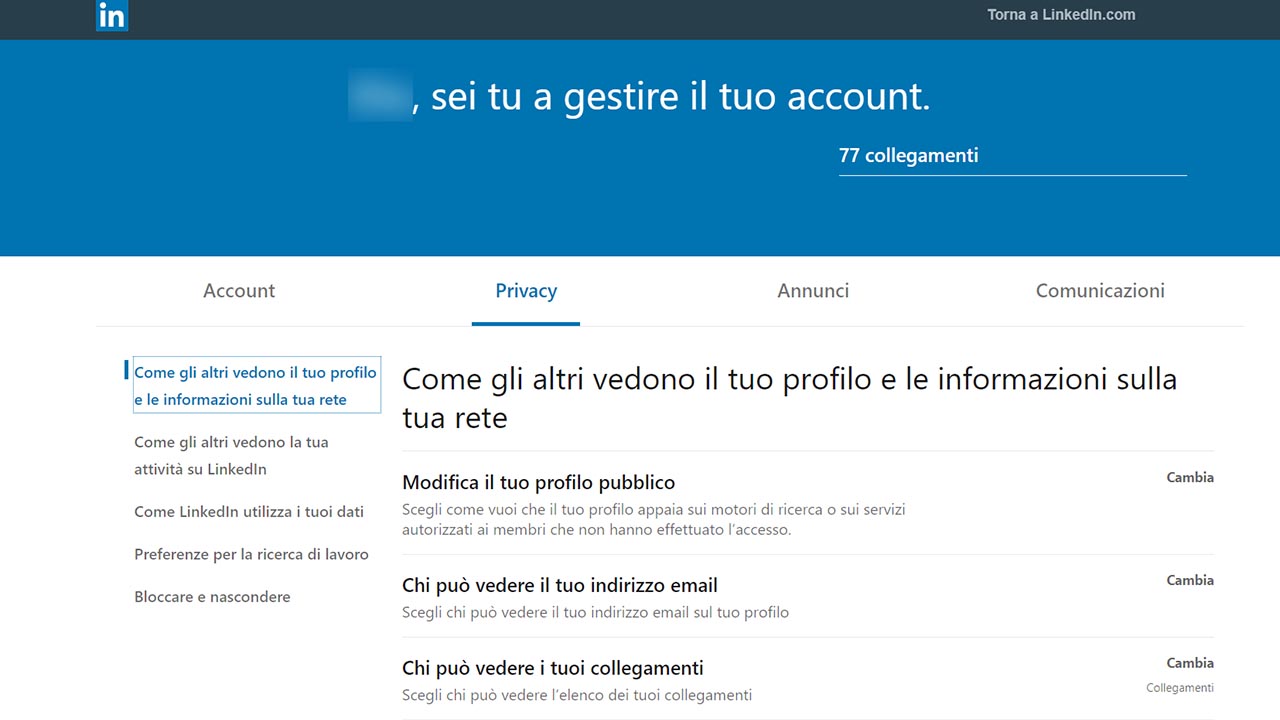This screenshot has height=720, width=1280.
Task: Click Cambia for Modifica il tuo profilo pubblico
Action: pyautogui.click(x=1190, y=478)
